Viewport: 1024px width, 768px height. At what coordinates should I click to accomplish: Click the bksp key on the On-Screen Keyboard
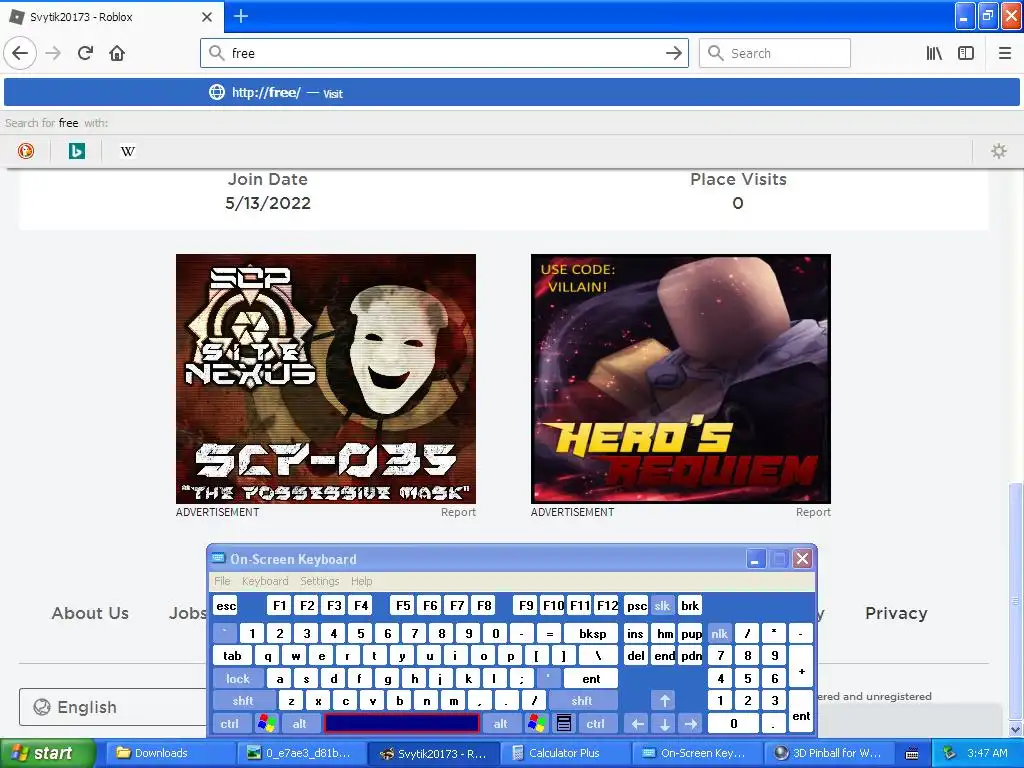(592, 633)
